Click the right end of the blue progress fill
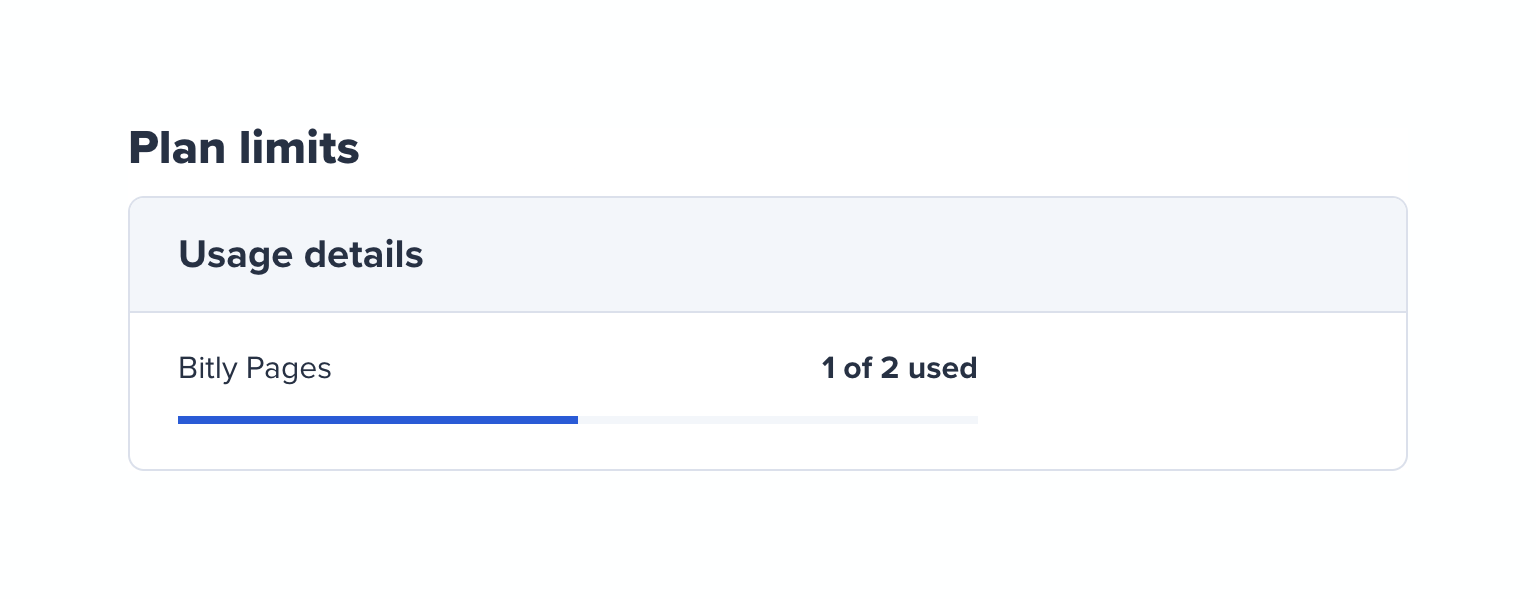 click(x=574, y=420)
